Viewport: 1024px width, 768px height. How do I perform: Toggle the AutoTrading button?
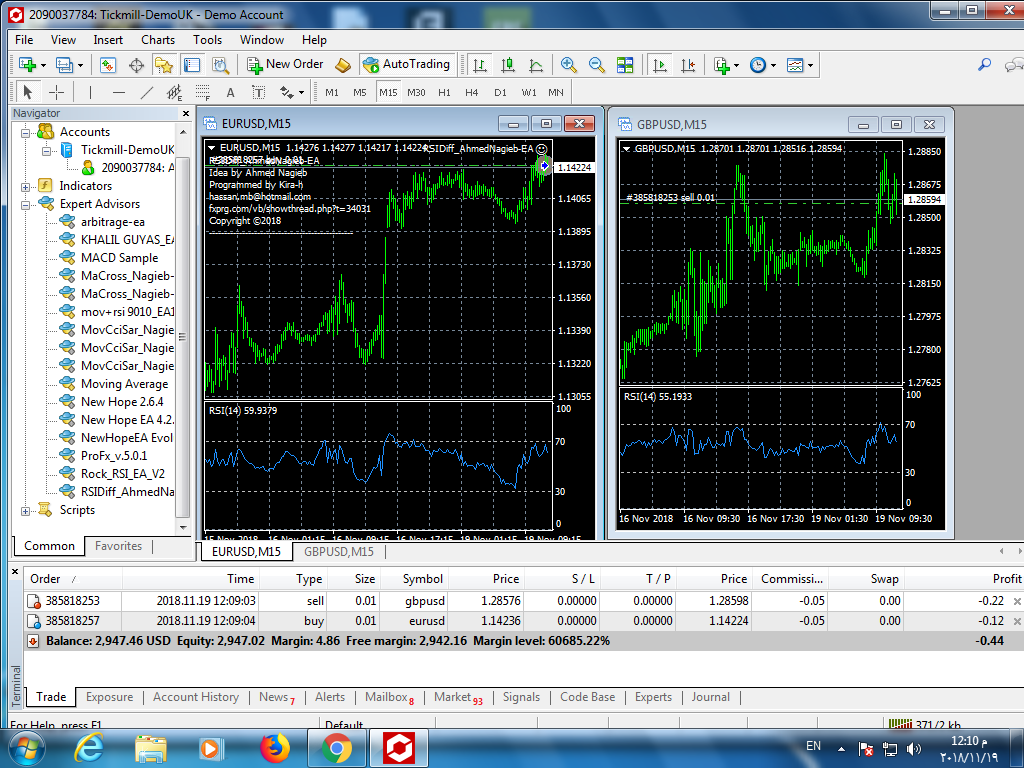(x=406, y=64)
